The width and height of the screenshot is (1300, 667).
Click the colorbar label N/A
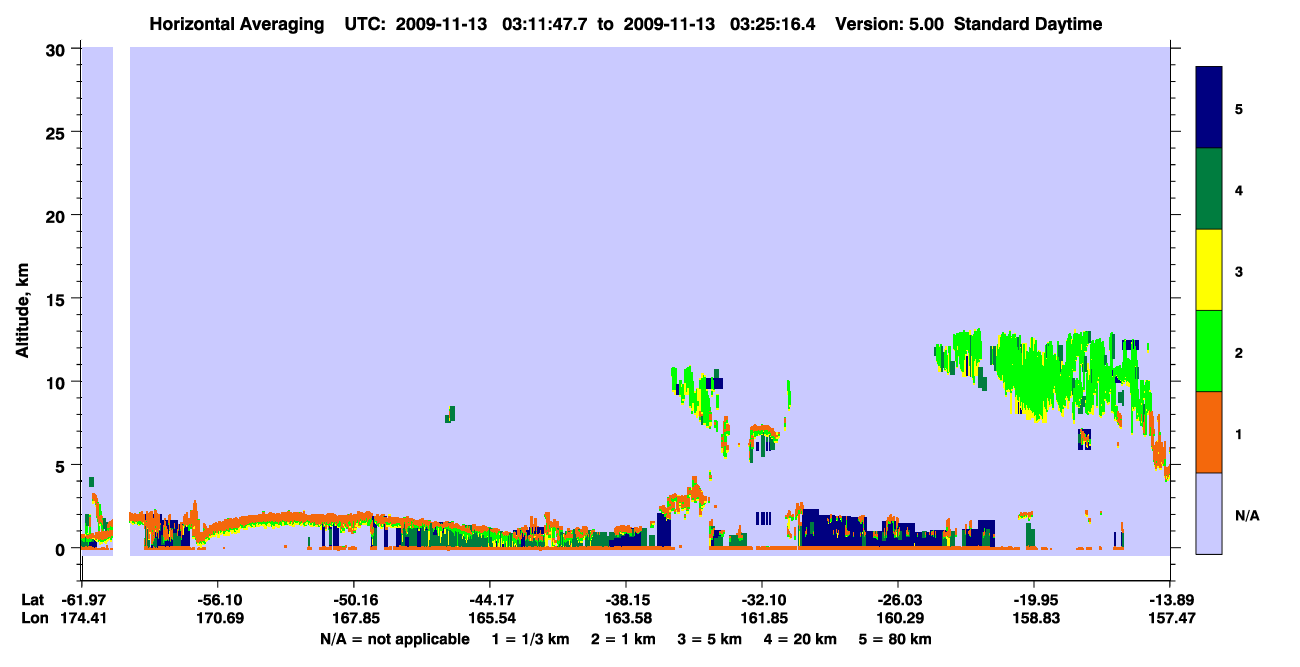[x=1246, y=515]
